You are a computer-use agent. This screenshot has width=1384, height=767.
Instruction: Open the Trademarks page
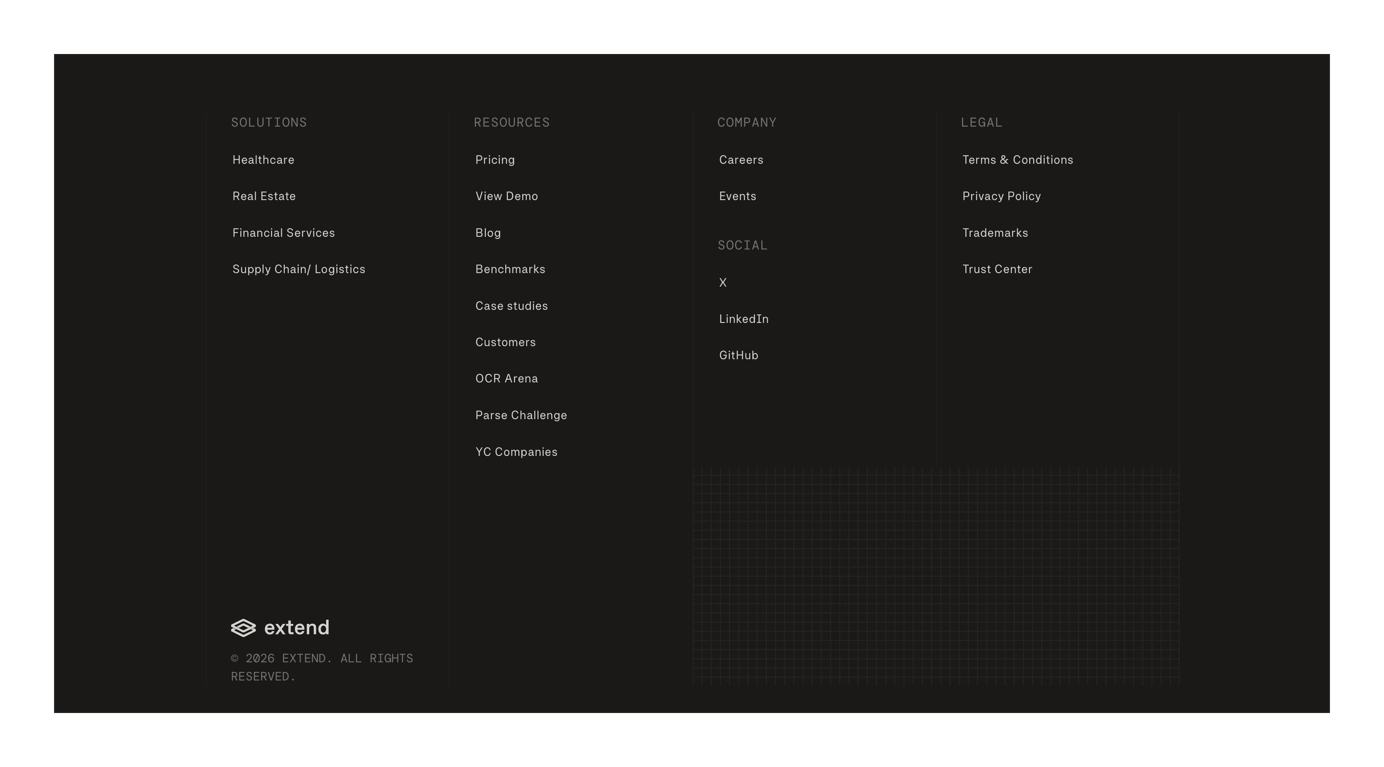[x=995, y=233]
